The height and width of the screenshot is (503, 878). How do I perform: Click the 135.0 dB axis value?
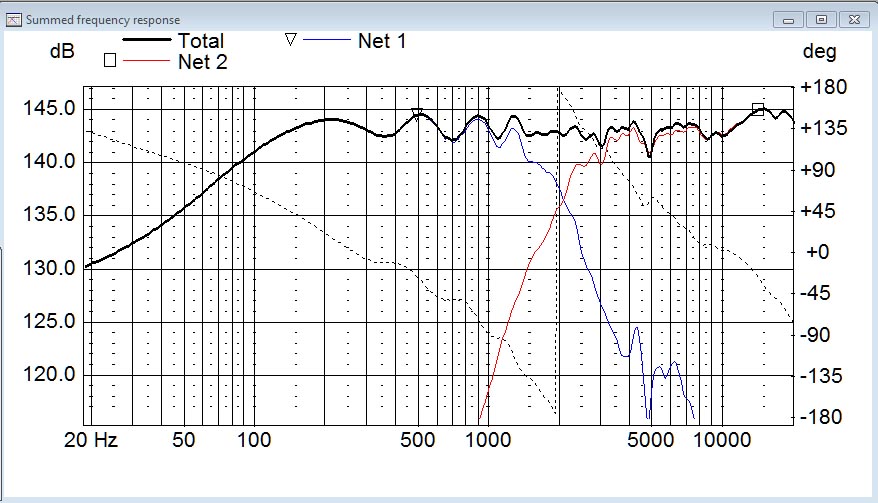pos(49,215)
